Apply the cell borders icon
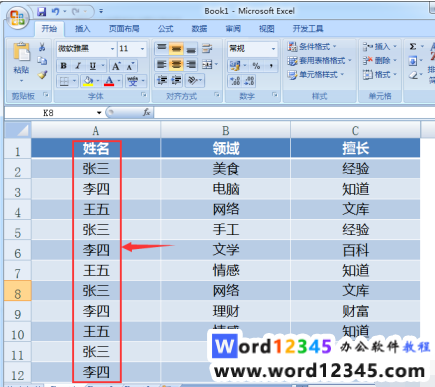 [64, 81]
